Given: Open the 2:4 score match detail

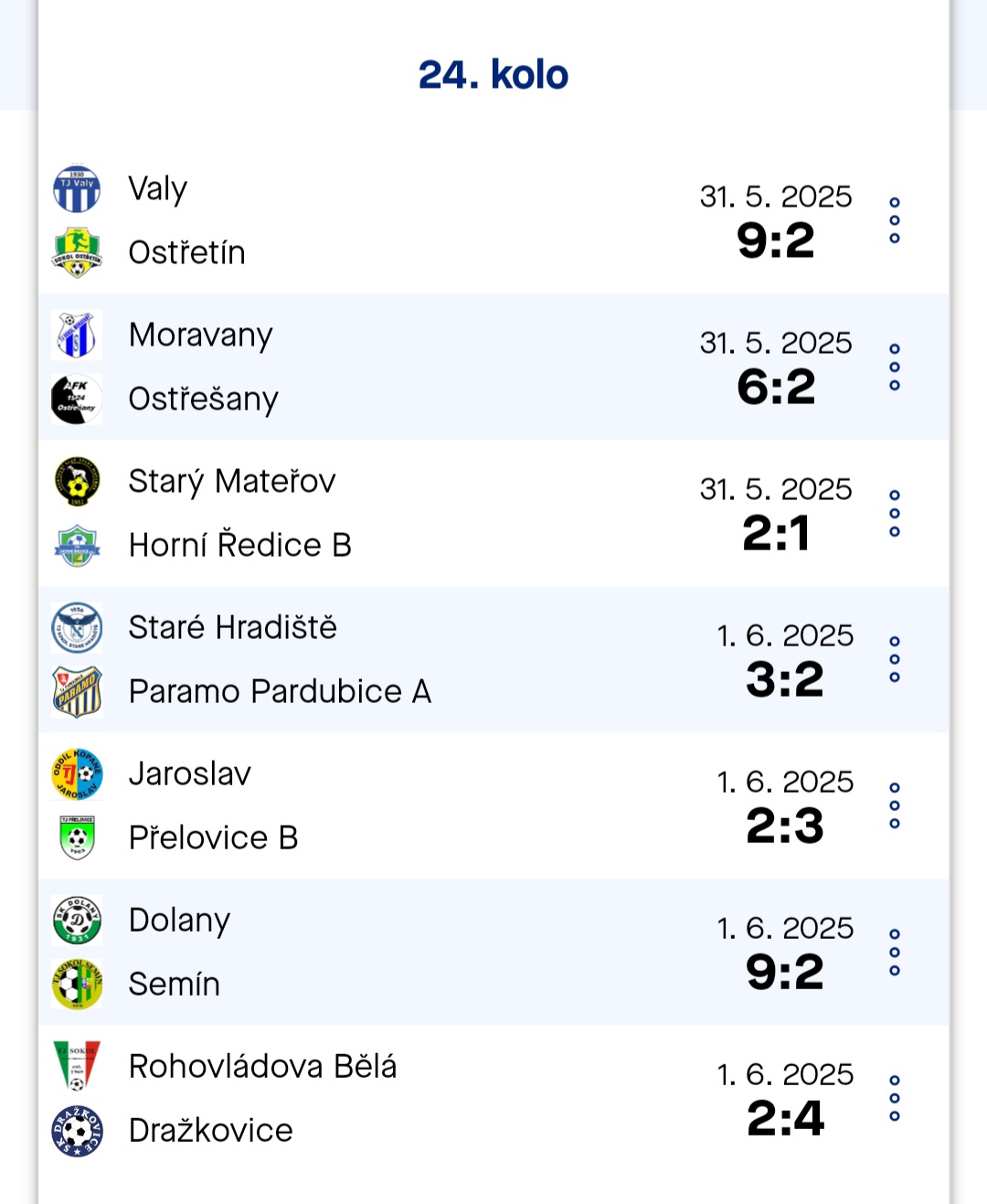Looking at the screenshot, I should click(x=785, y=1118).
